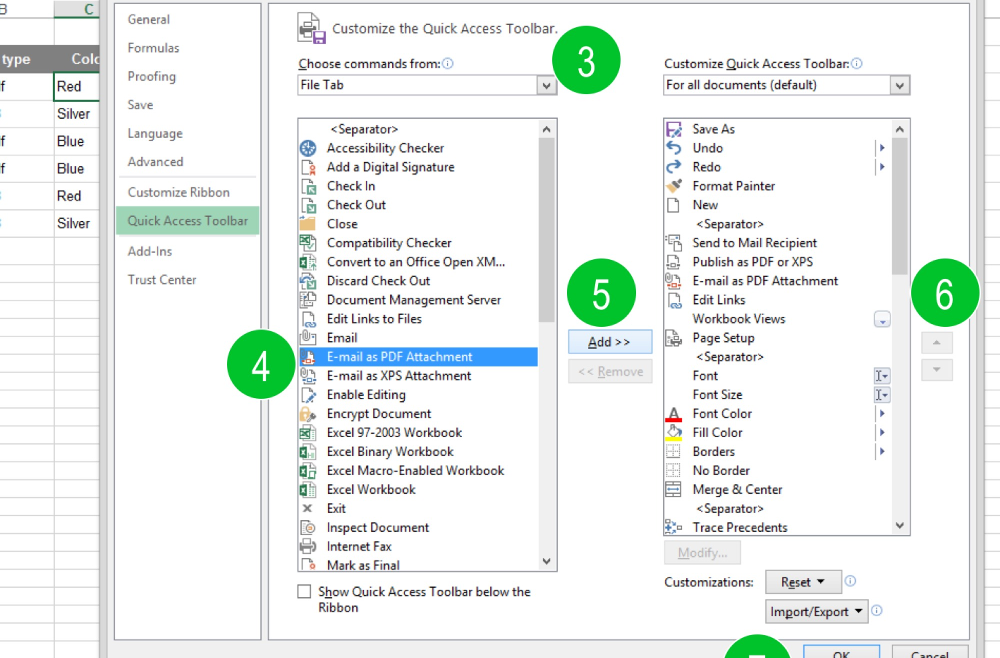
Task: Expand the Font Color submenu arrow
Action: pos(882,414)
